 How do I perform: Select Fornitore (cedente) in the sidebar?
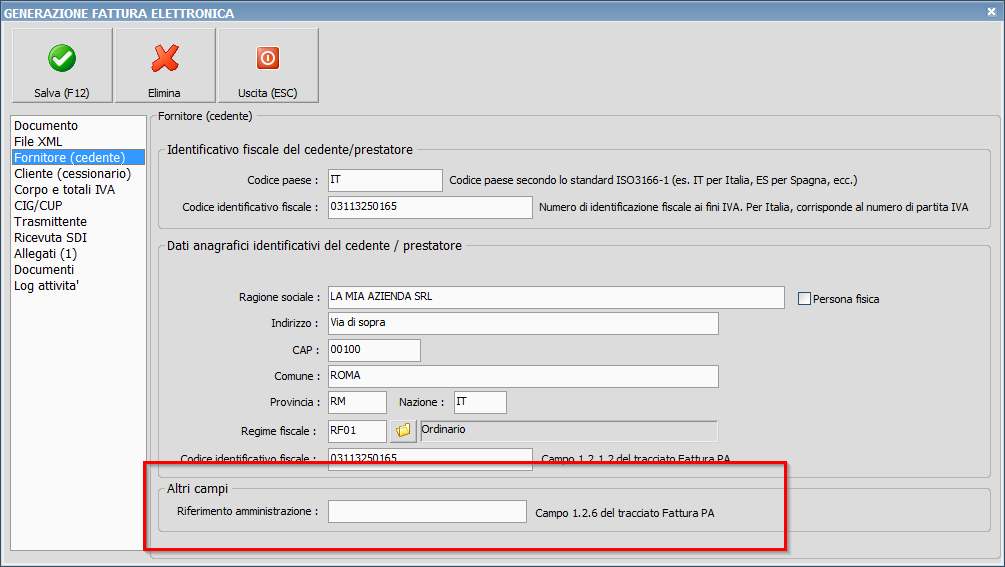click(x=78, y=158)
